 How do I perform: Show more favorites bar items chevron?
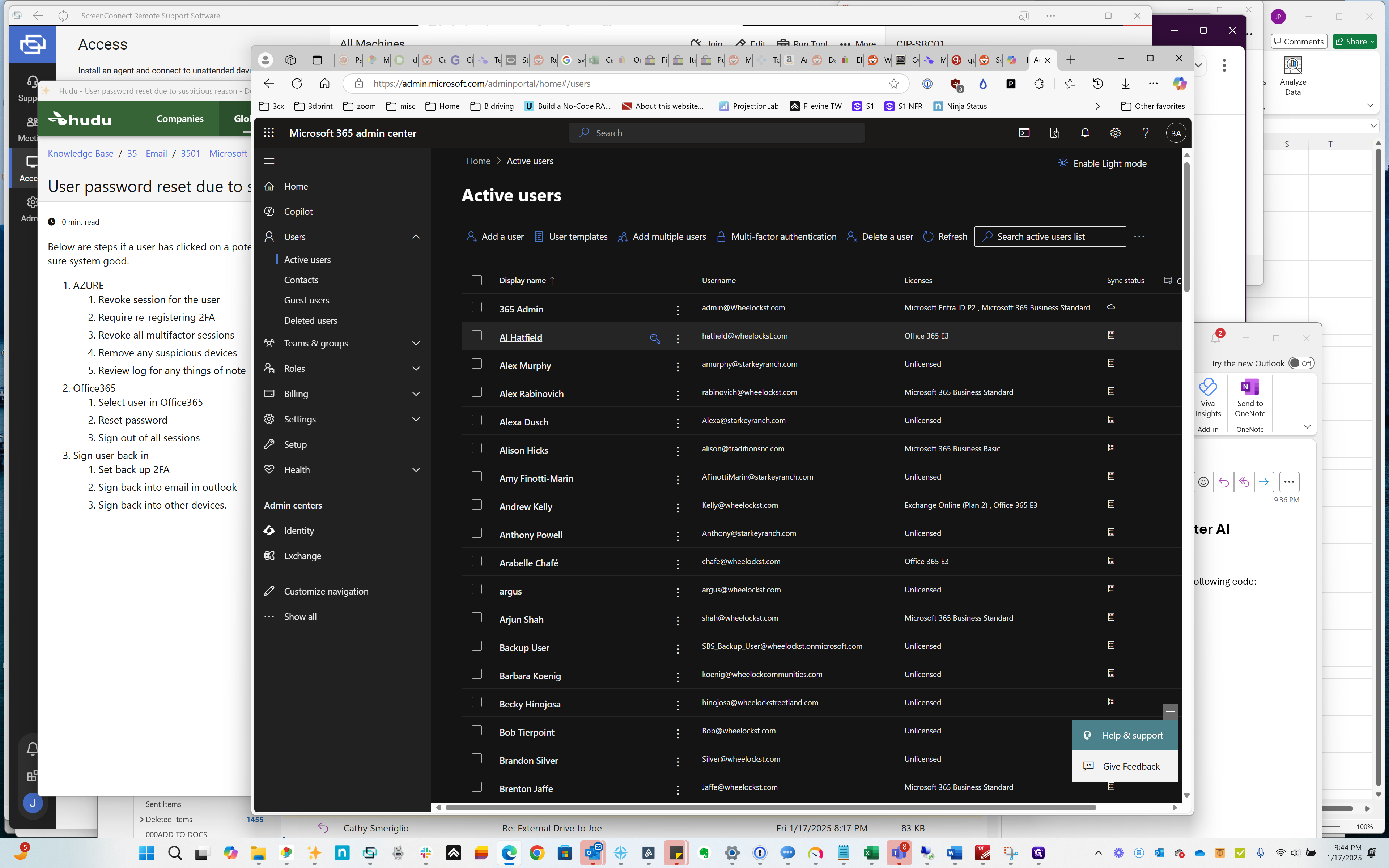tap(1097, 106)
